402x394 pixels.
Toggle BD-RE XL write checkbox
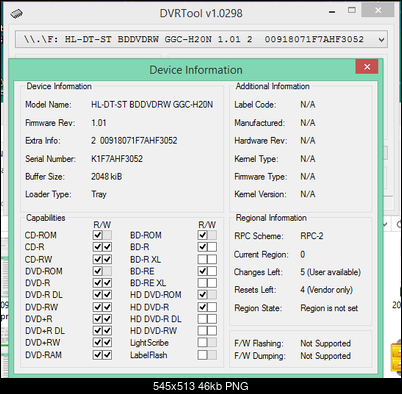click(x=212, y=283)
